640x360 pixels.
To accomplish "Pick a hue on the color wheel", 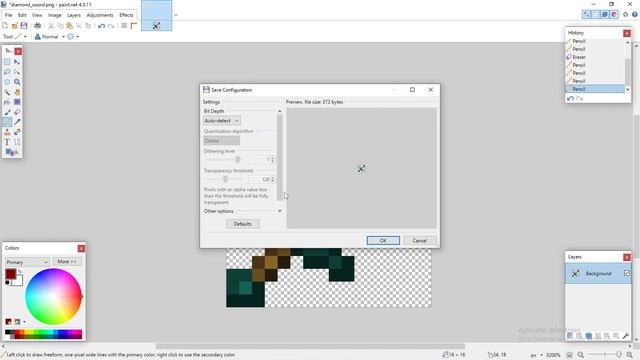I will coord(53,296).
